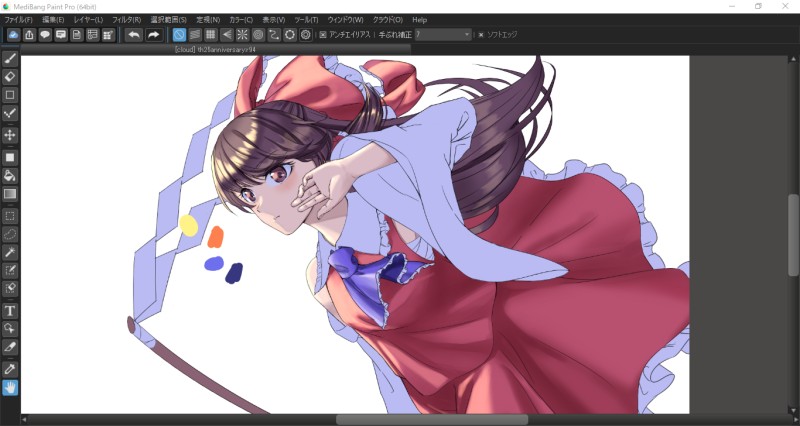The height and width of the screenshot is (426, 800).
Task: Select the Brush tool
Action: [10, 59]
